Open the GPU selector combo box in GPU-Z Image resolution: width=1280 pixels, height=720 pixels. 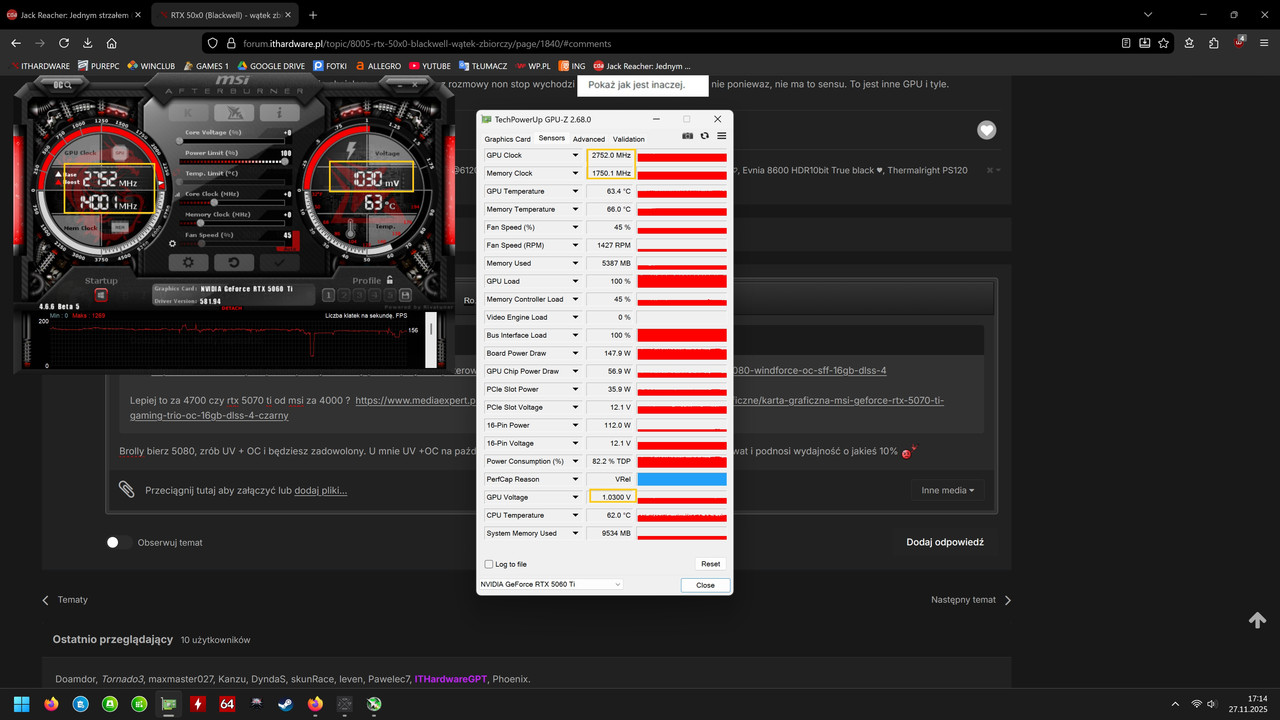click(x=550, y=584)
